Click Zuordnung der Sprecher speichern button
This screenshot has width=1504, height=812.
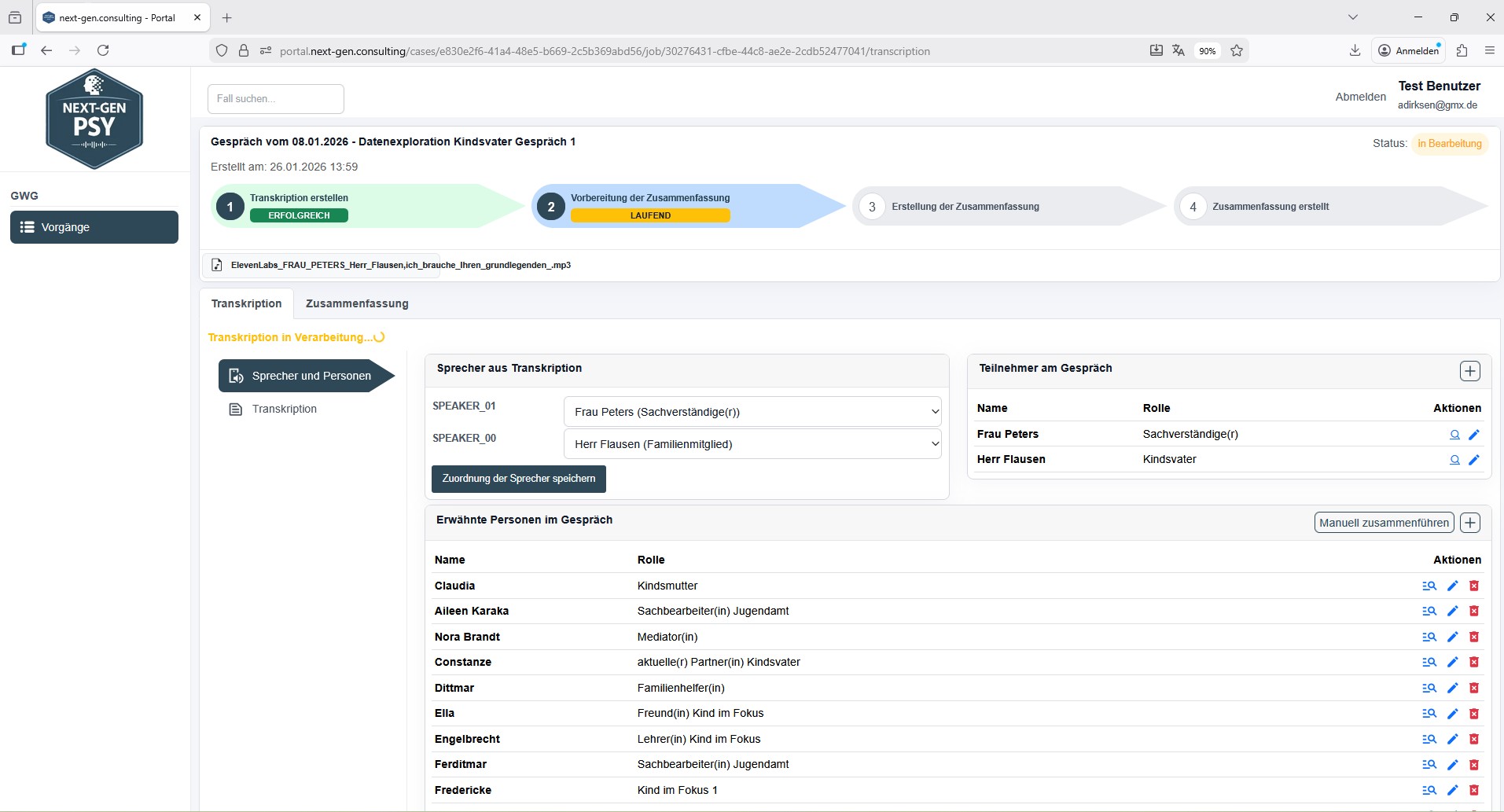(519, 479)
